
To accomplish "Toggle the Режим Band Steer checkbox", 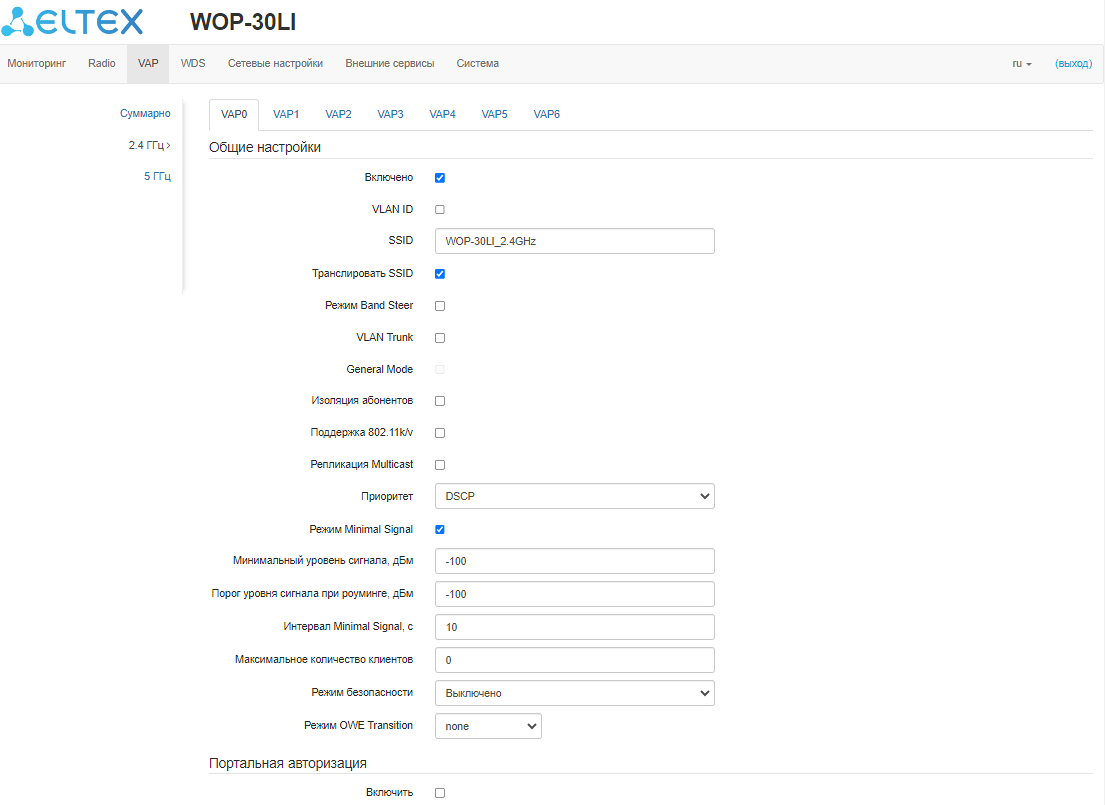I will pos(440,306).
